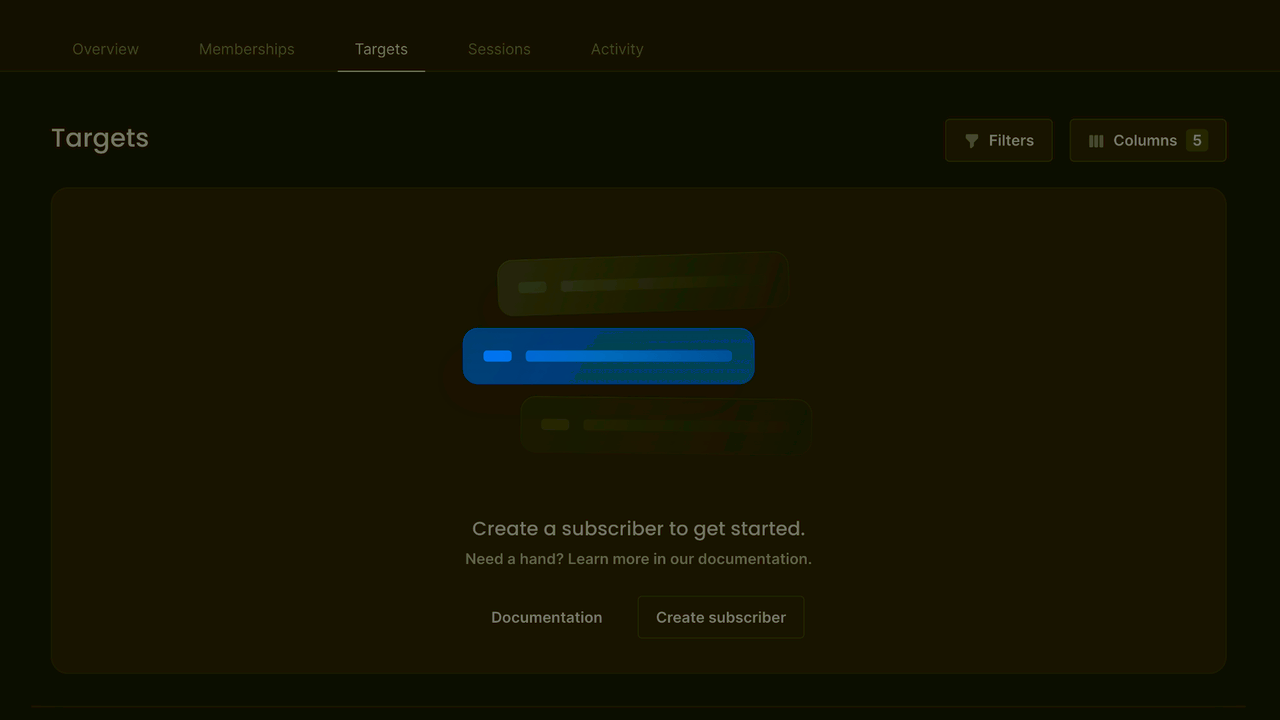Click the bottom faded card illustration

click(665, 426)
